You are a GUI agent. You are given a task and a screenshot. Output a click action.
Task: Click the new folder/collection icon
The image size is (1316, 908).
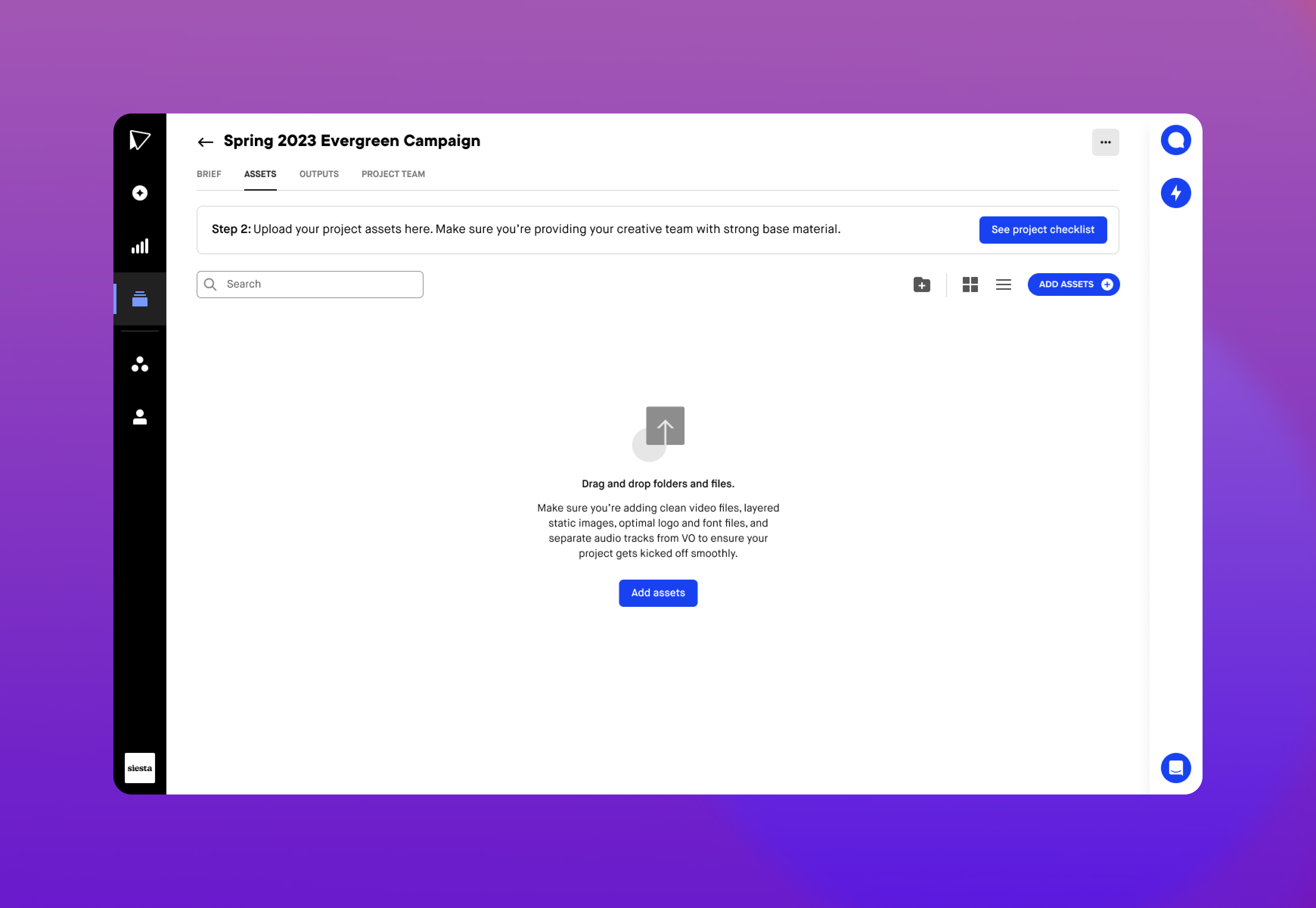tap(921, 284)
